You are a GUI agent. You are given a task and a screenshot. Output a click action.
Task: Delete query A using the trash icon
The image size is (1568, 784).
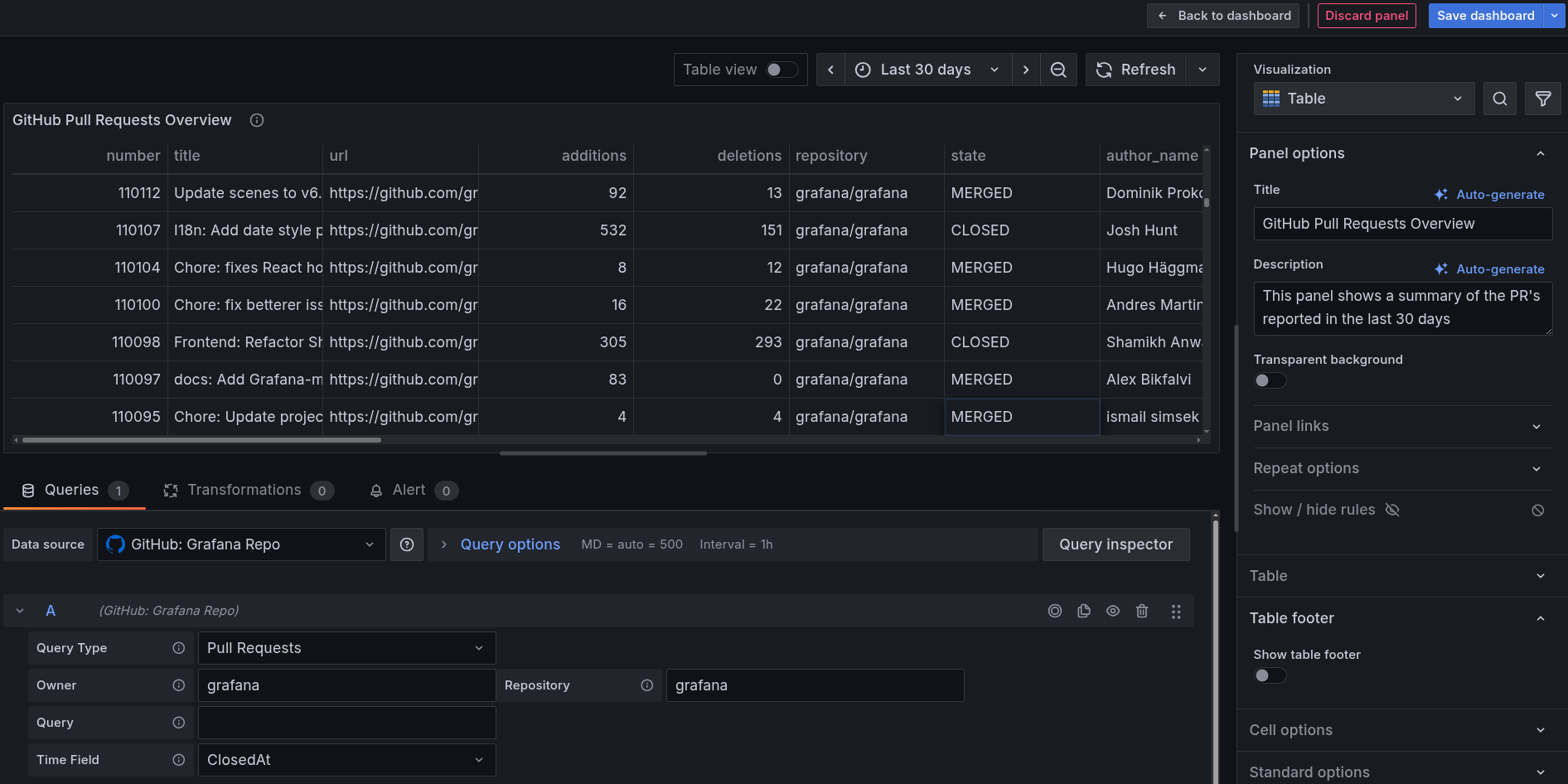tap(1142, 611)
